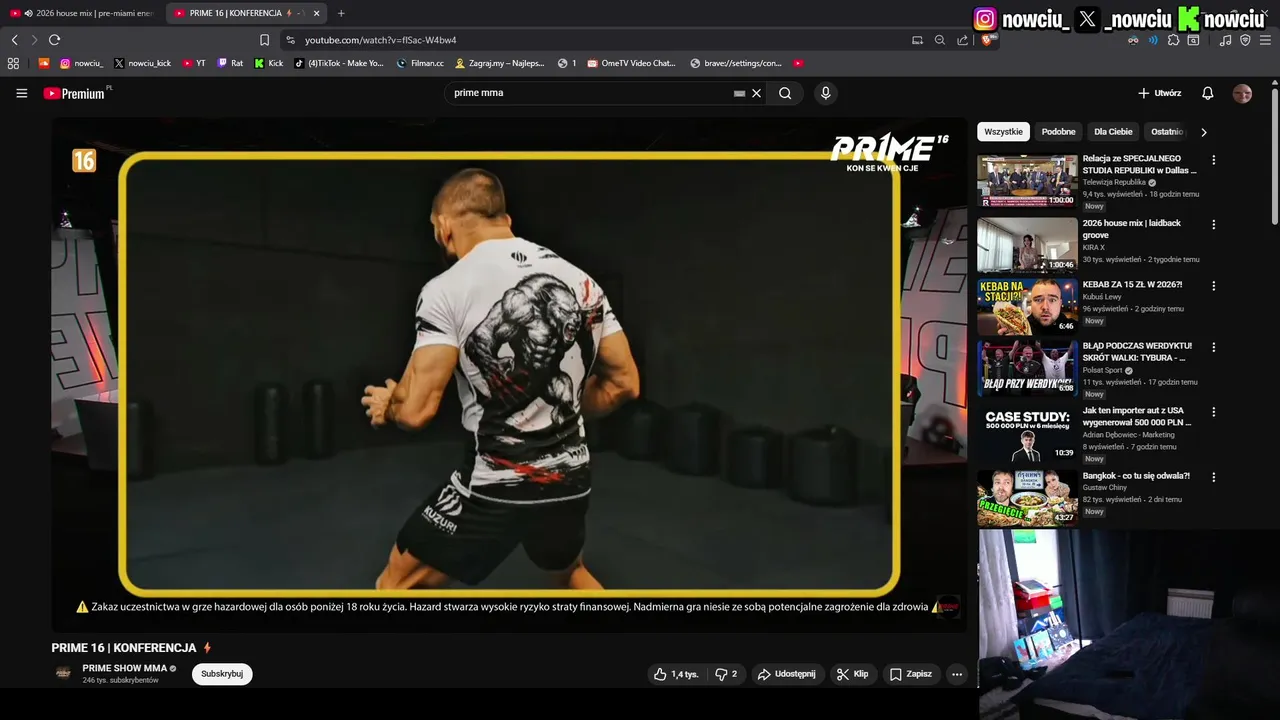1280x720 pixels.
Task: Open Brave VPN shield icon
Action: tap(1245, 40)
